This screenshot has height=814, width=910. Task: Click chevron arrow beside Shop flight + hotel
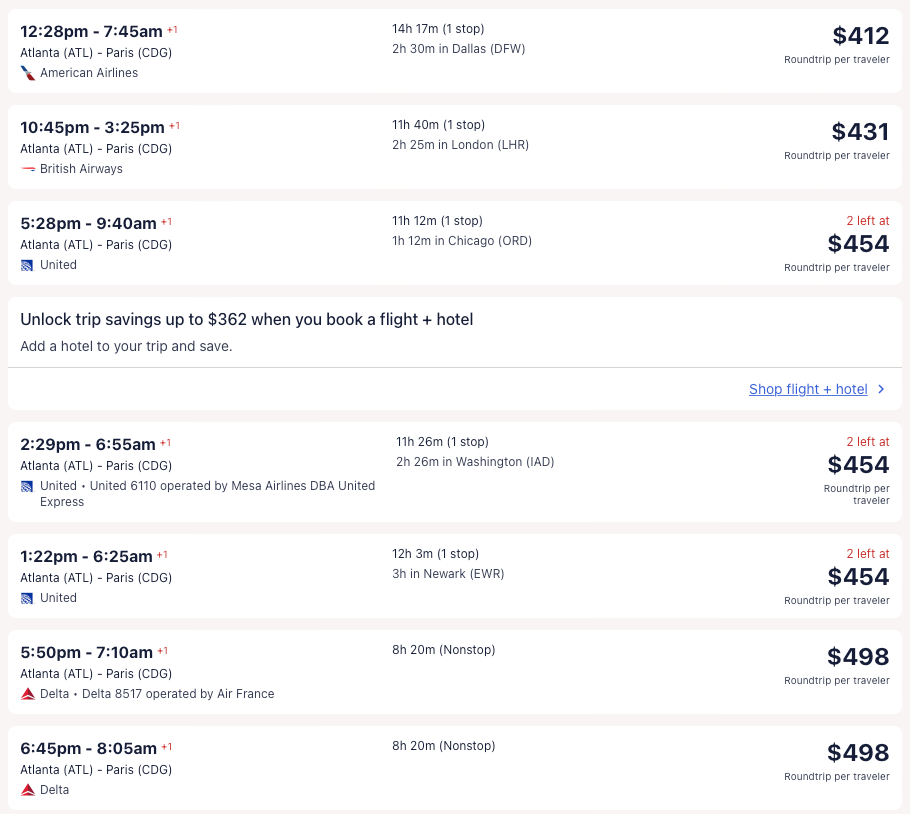(x=881, y=389)
